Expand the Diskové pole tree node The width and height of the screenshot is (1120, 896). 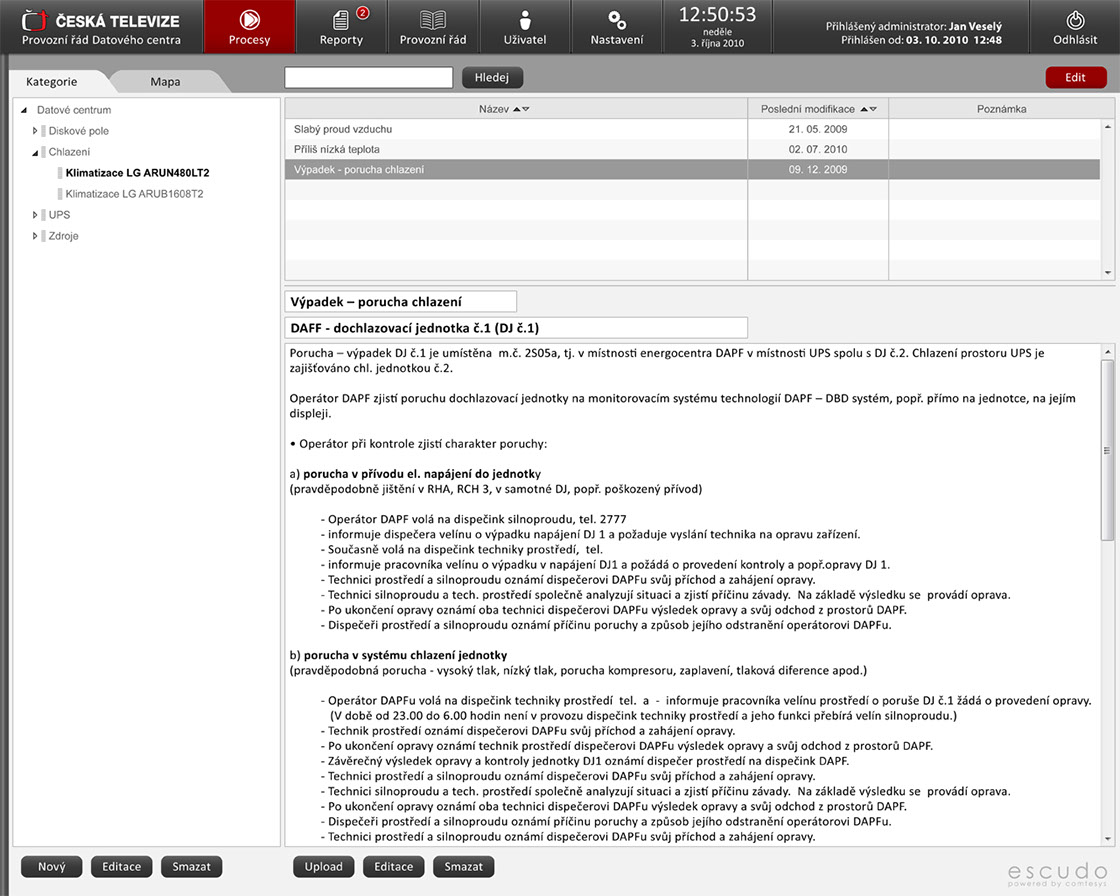pos(35,131)
